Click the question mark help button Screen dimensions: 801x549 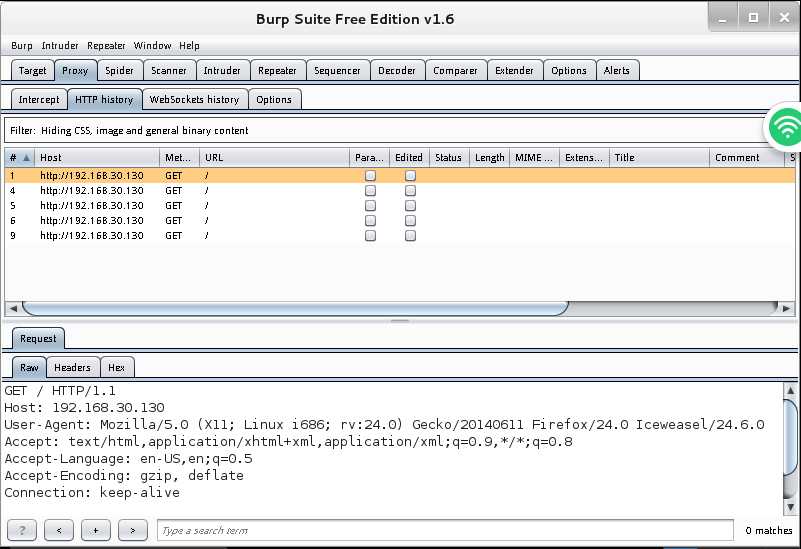[22, 530]
